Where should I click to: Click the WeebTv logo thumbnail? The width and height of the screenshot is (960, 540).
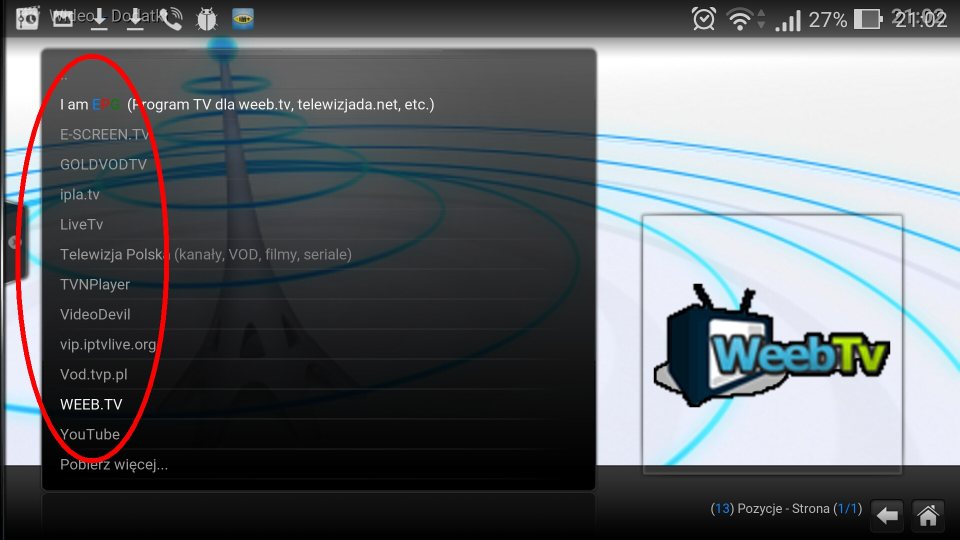click(771, 344)
